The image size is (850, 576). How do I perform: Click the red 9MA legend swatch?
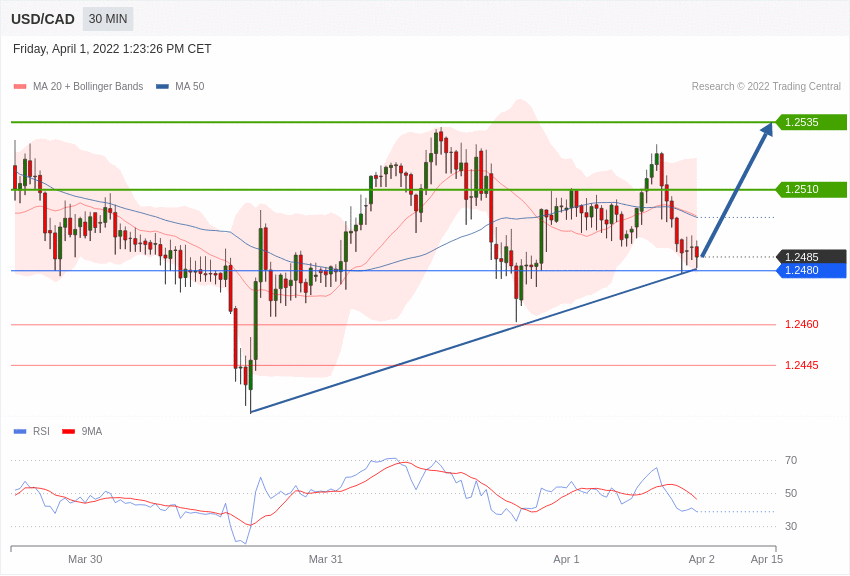tap(69, 432)
